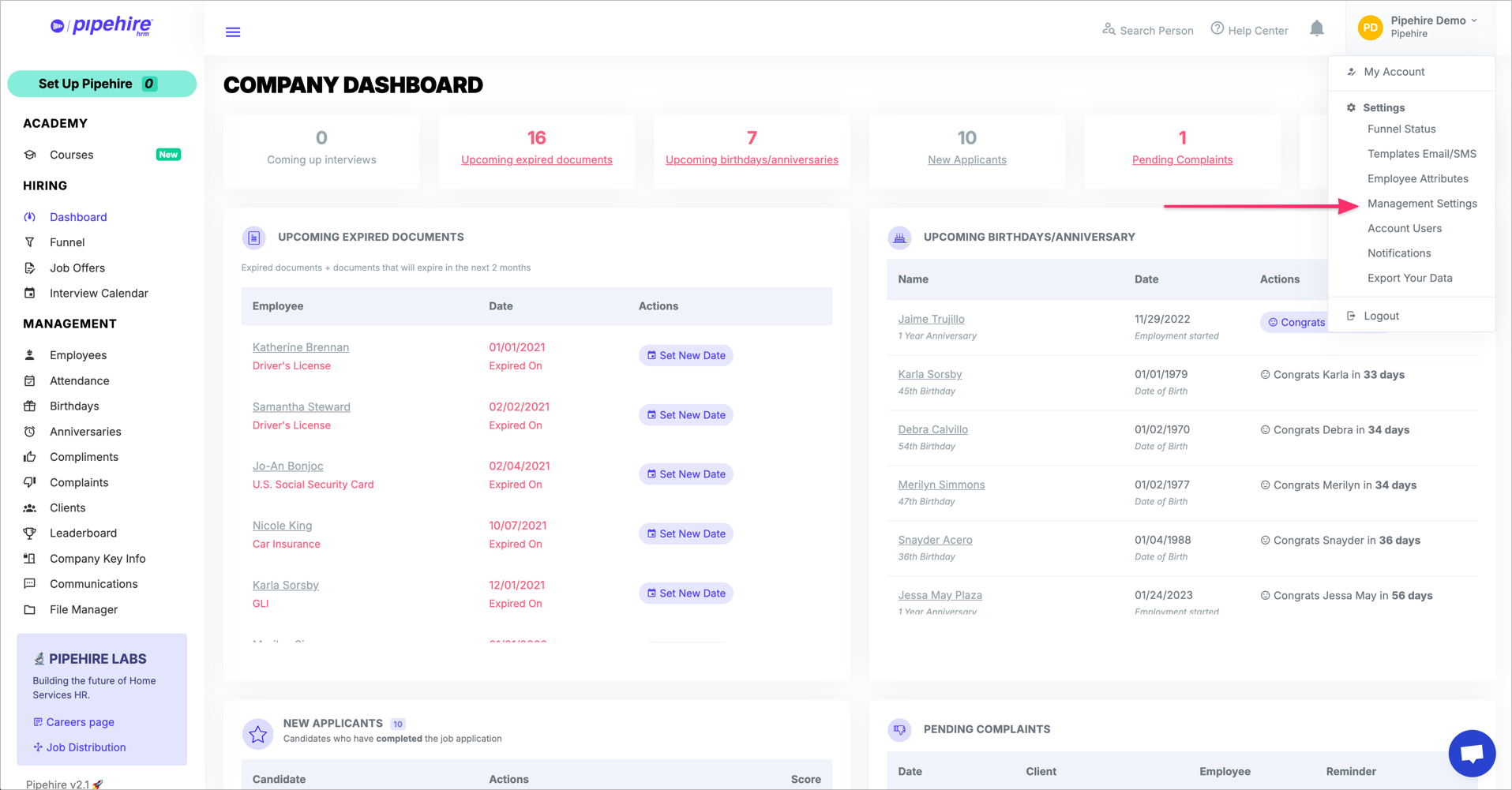Open the Help Center link
This screenshot has width=1512, height=790.
(x=1249, y=30)
